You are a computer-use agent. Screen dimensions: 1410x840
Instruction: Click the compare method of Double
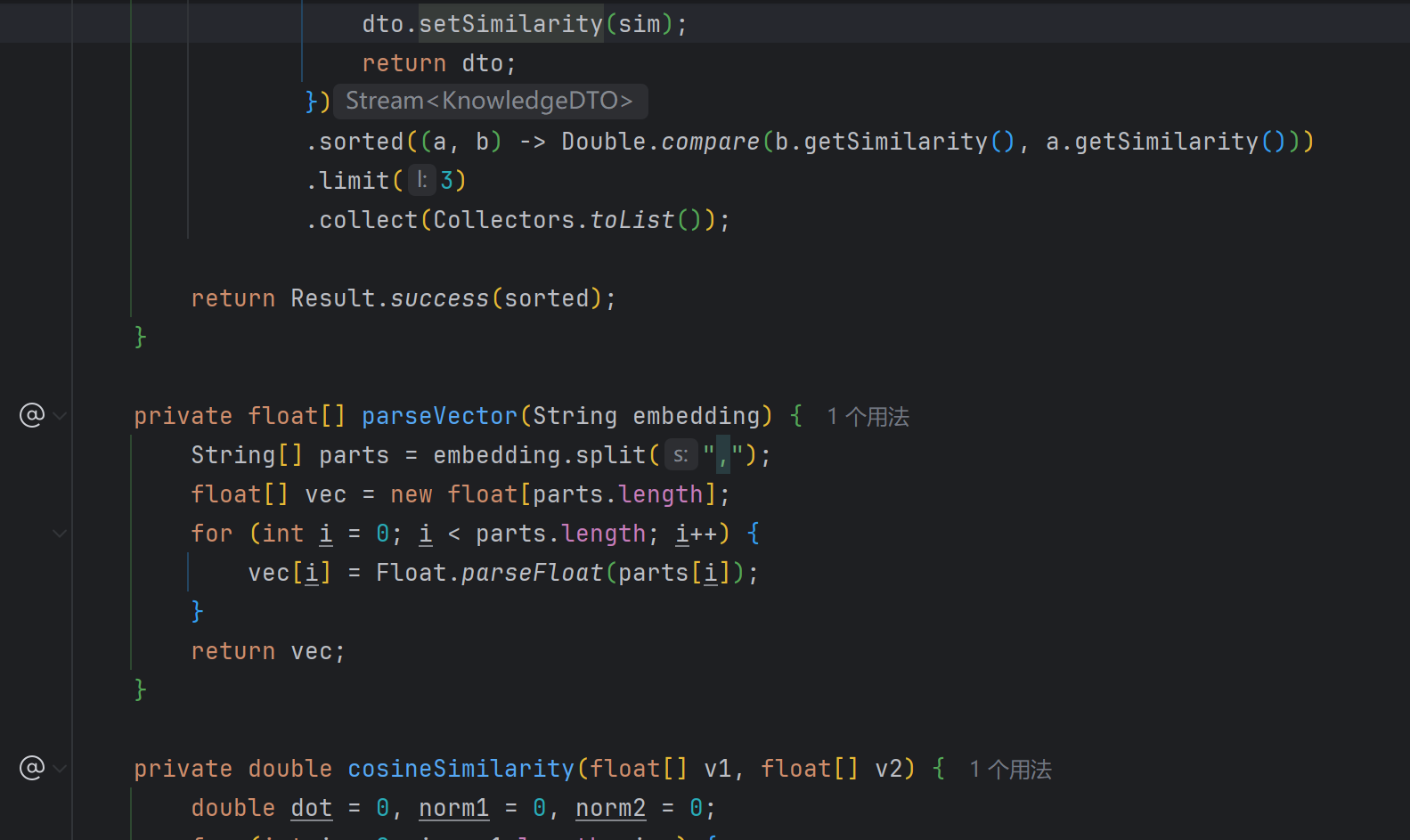711,142
